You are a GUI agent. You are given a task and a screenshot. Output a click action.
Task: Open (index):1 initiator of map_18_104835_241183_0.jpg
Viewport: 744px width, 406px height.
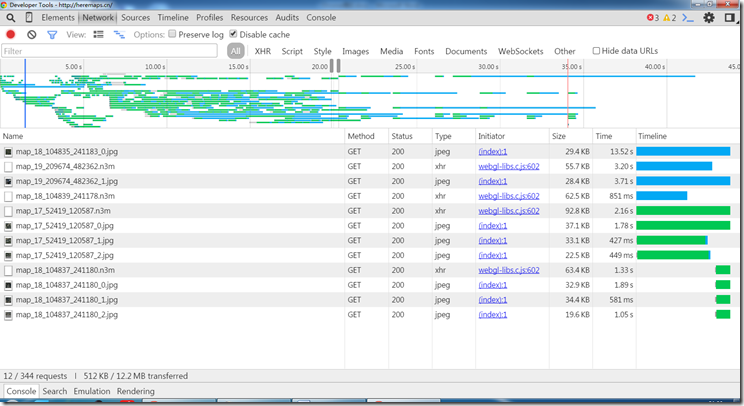tap(493, 152)
